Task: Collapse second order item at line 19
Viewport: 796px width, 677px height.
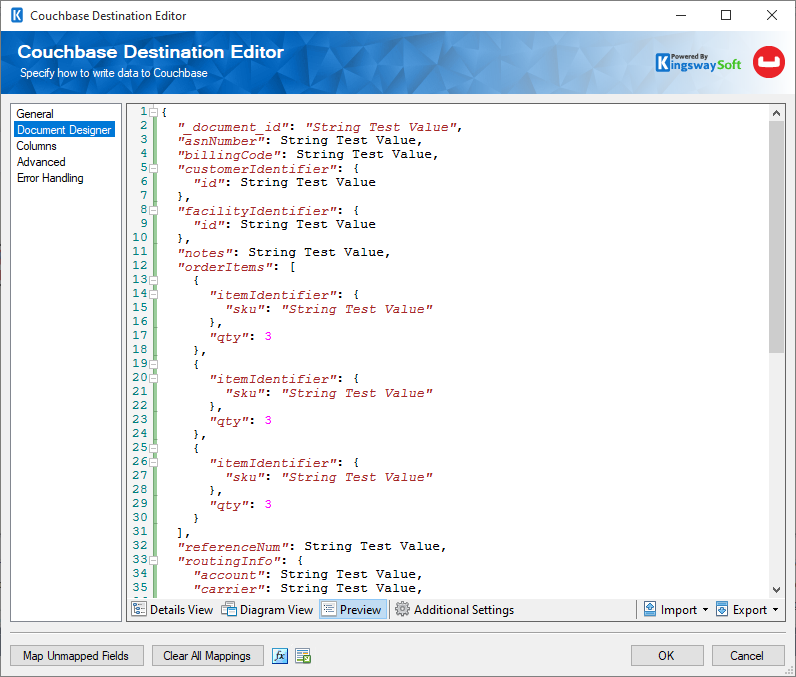Action: (153, 364)
